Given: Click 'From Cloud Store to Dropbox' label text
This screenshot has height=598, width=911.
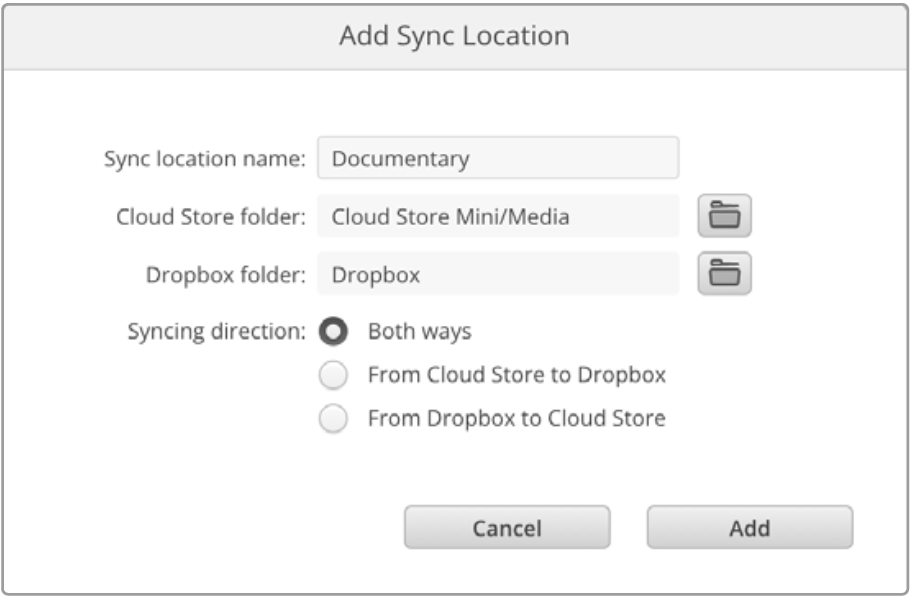Looking at the screenshot, I should coord(517,375).
